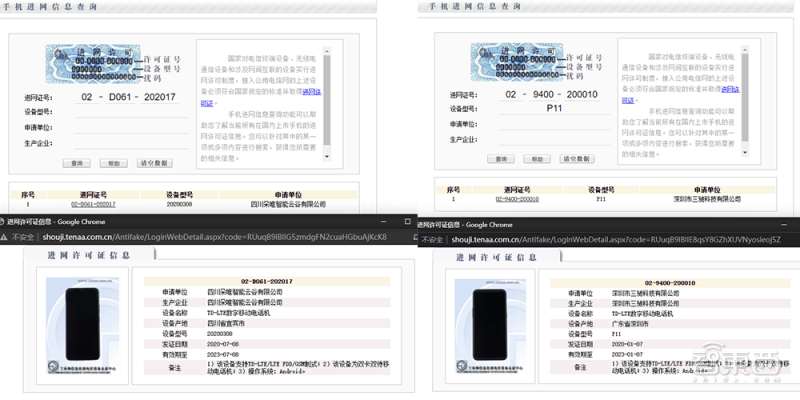The height and width of the screenshot is (400, 800).
Task: Click 帮助 under the P11 license form
Action: (x=537, y=159)
